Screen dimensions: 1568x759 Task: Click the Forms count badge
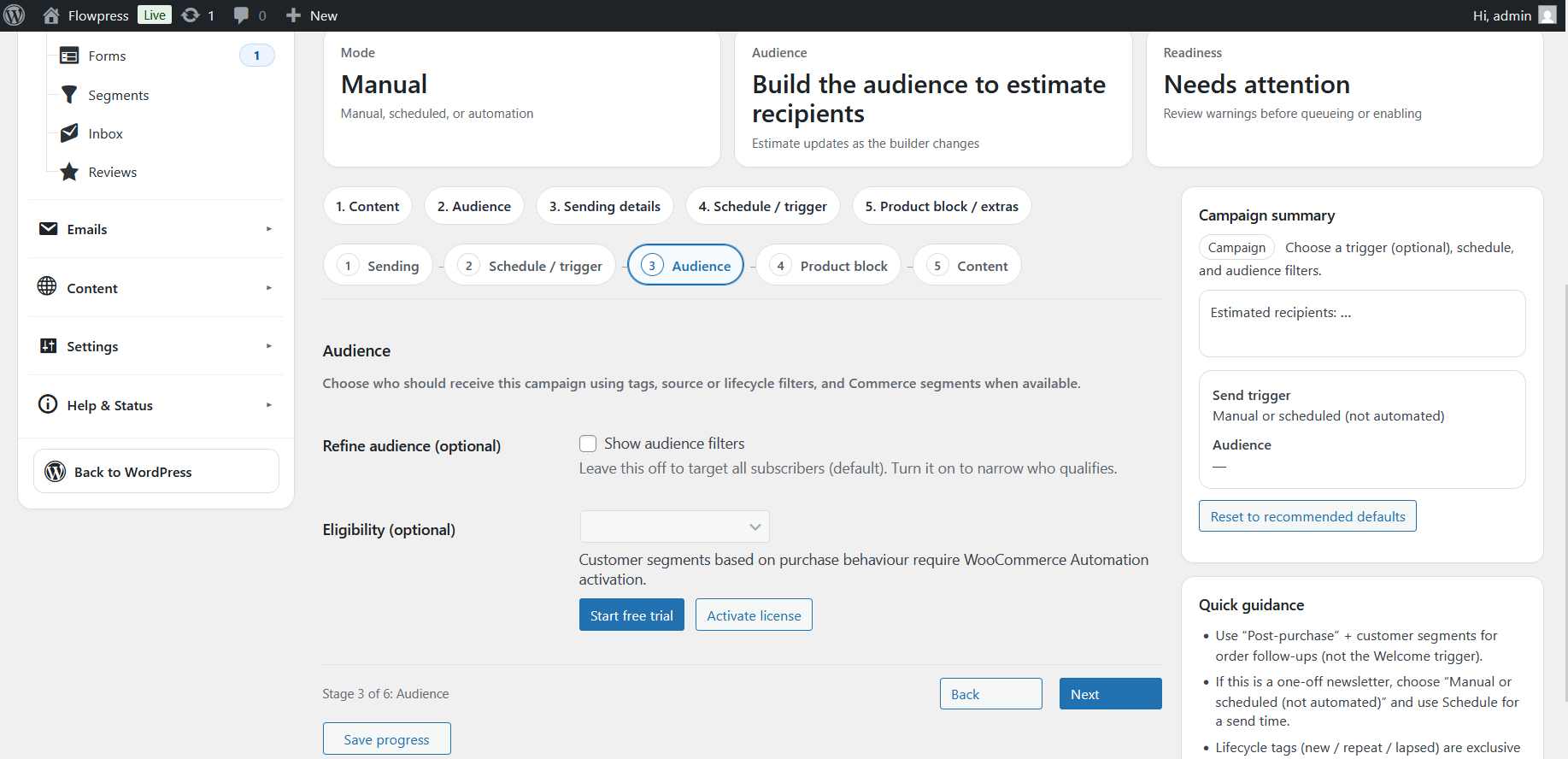[x=256, y=56]
